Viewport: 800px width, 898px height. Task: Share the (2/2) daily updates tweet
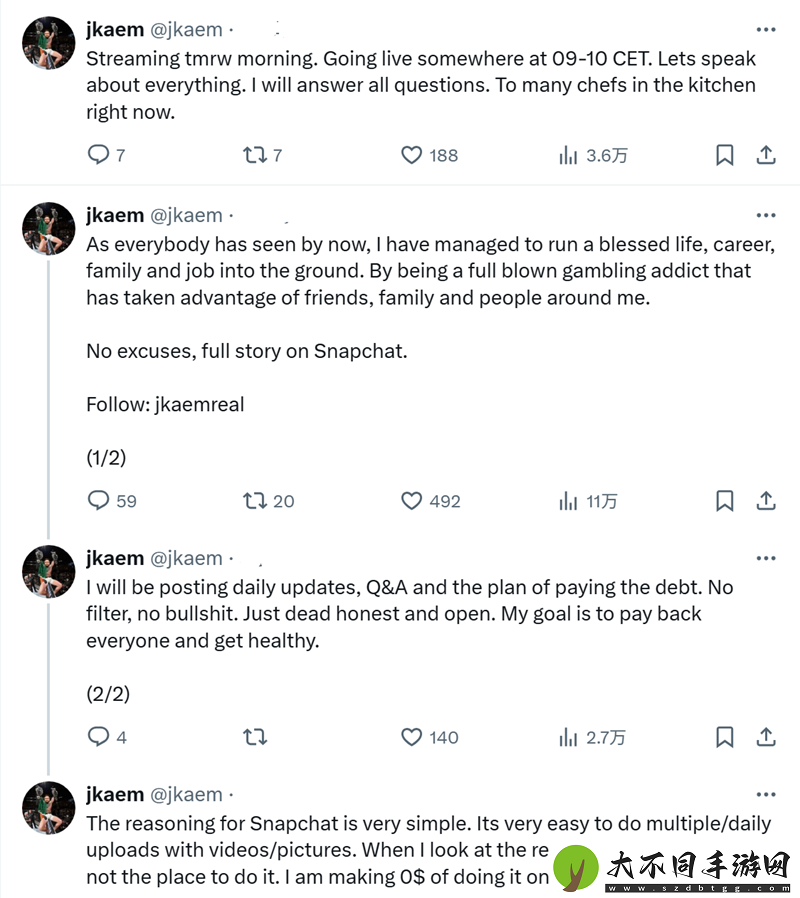click(x=766, y=736)
